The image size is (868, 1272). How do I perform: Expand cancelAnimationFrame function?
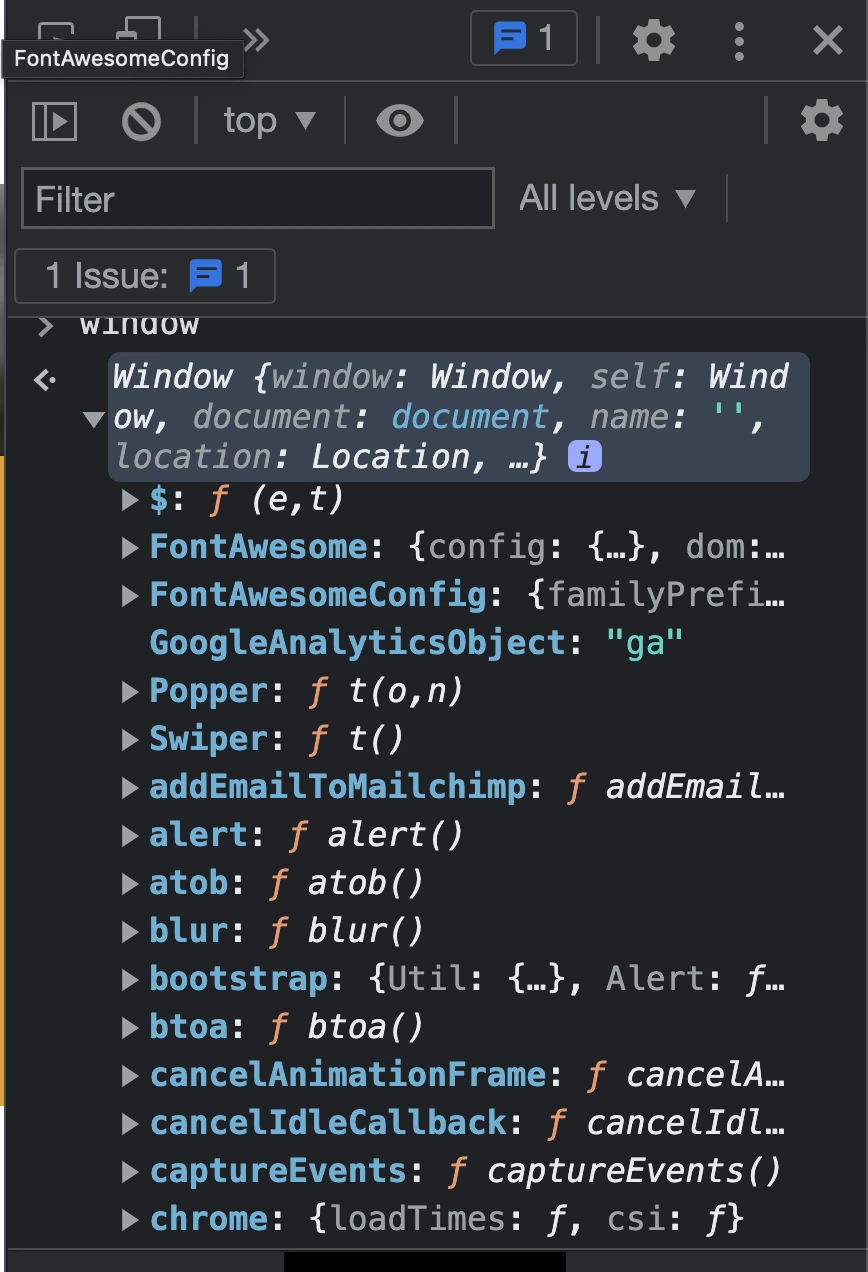[x=130, y=1075]
